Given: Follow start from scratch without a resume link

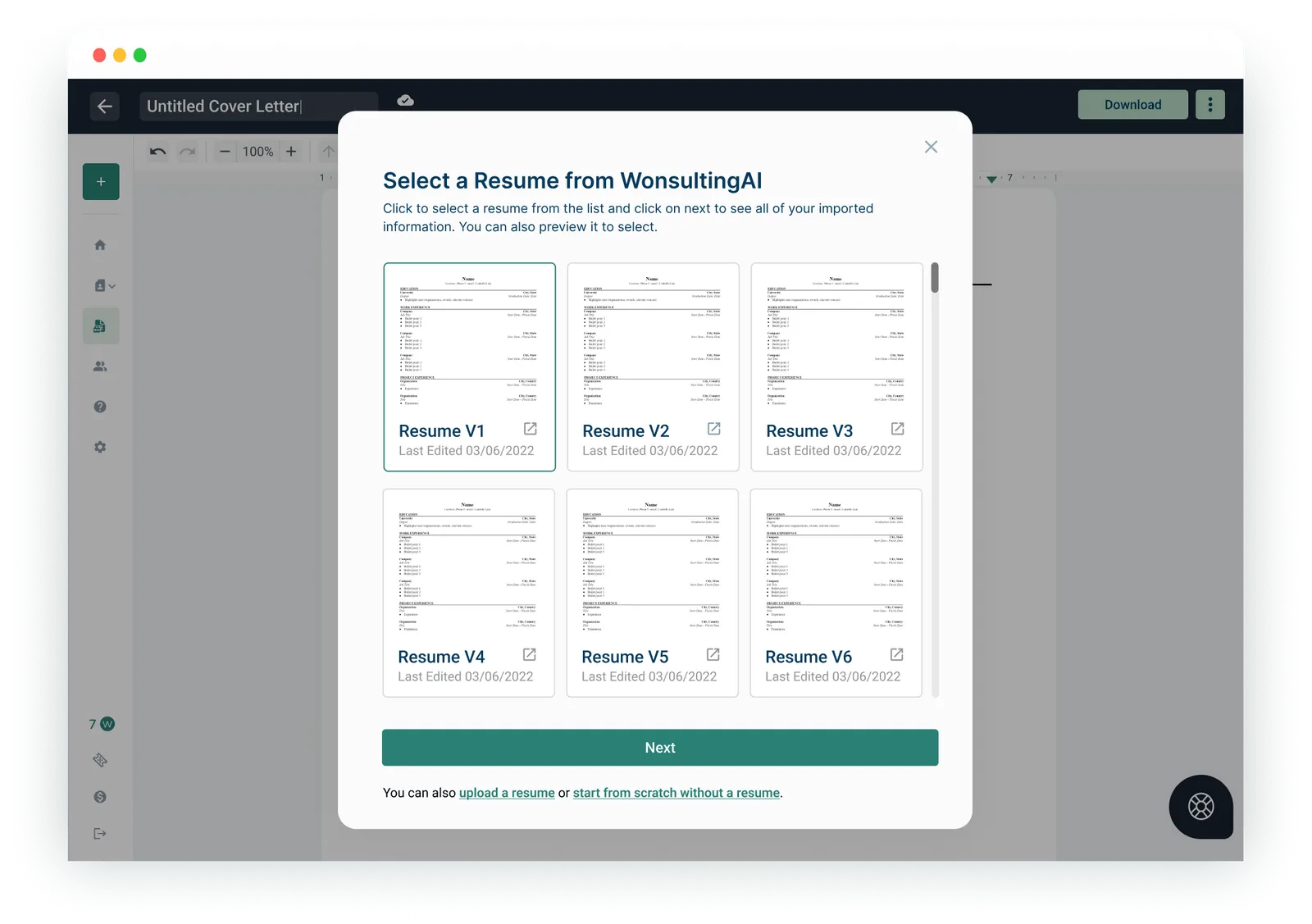Looking at the screenshot, I should [x=676, y=793].
